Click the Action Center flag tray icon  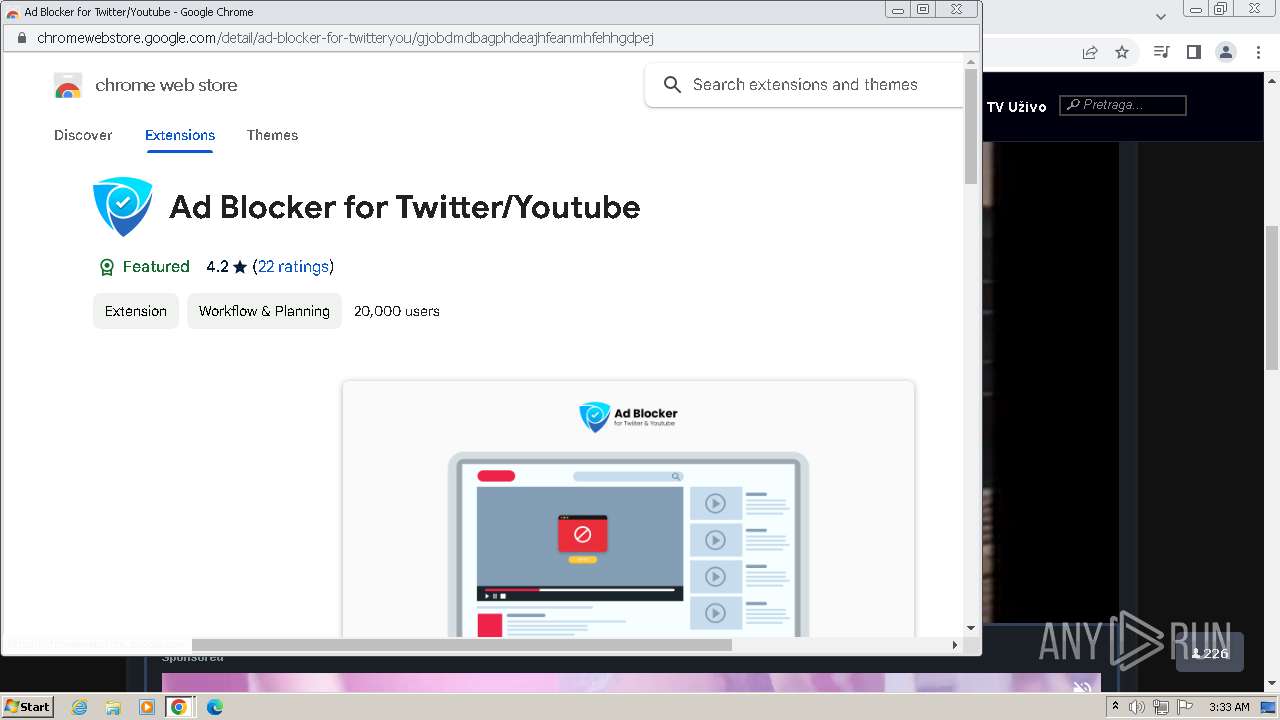1185,707
